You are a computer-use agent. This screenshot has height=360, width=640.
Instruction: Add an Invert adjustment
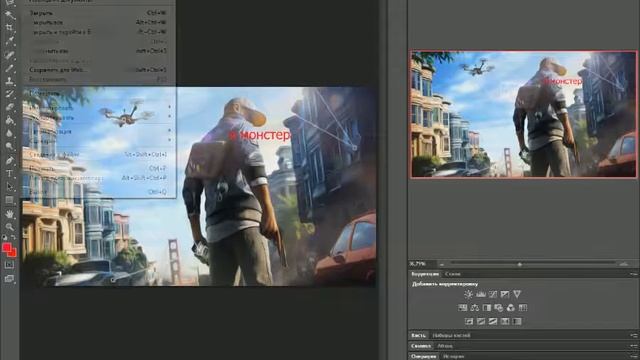(469, 322)
